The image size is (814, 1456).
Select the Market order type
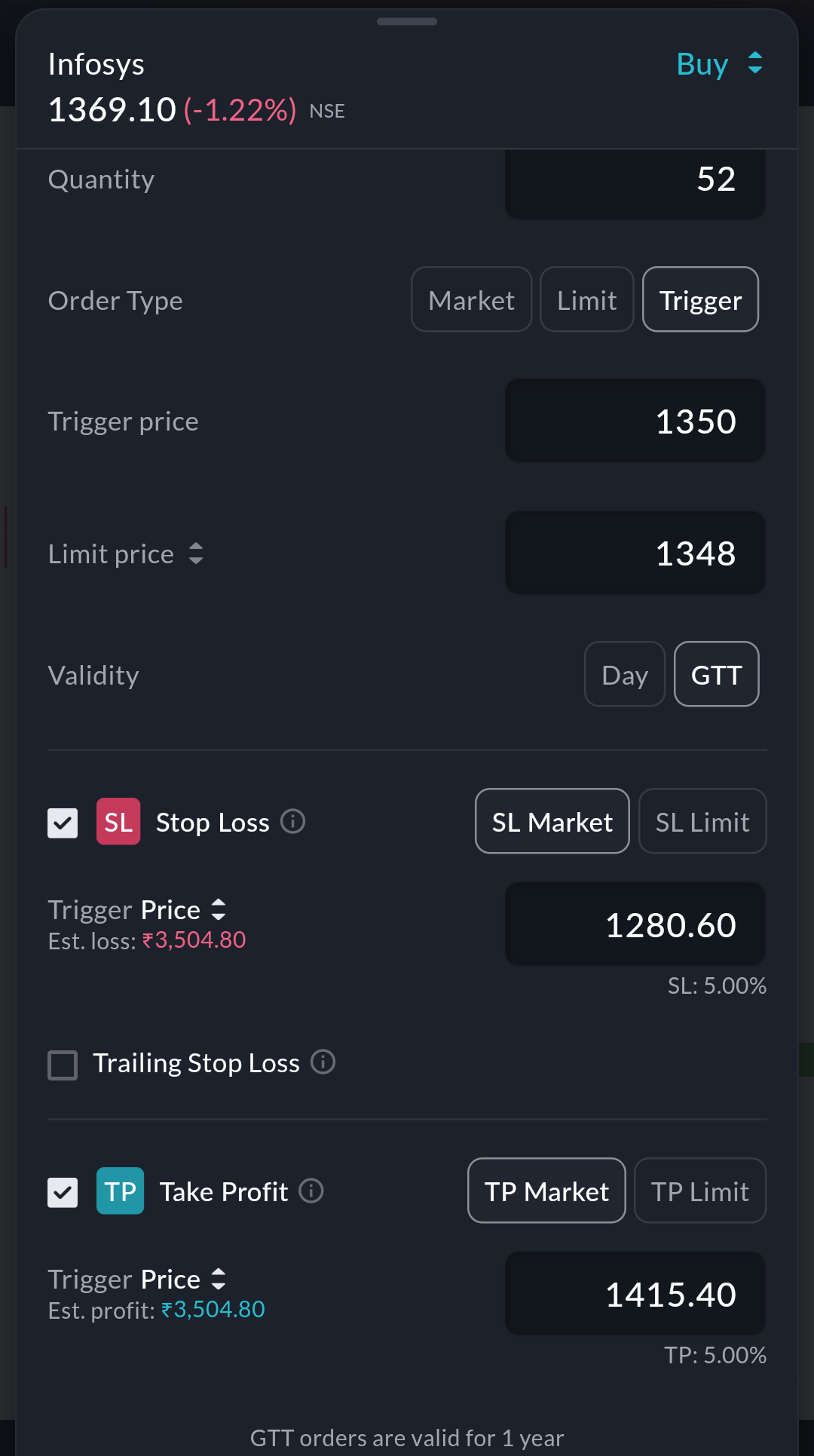(x=471, y=299)
